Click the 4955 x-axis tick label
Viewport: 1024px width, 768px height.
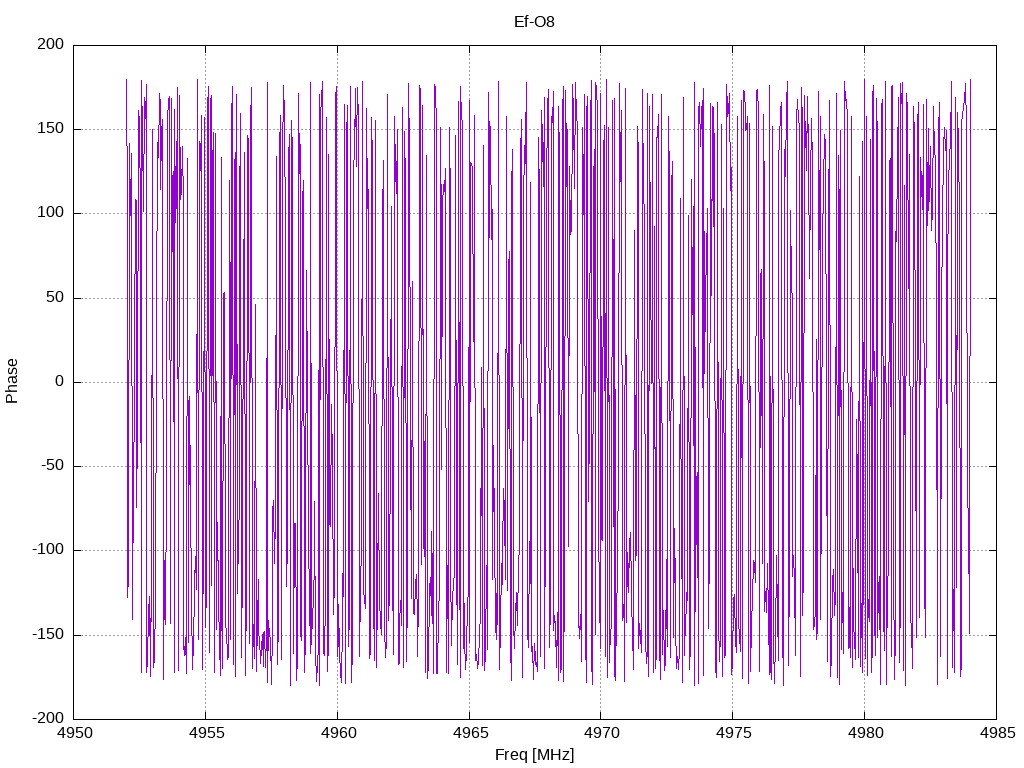coord(206,733)
